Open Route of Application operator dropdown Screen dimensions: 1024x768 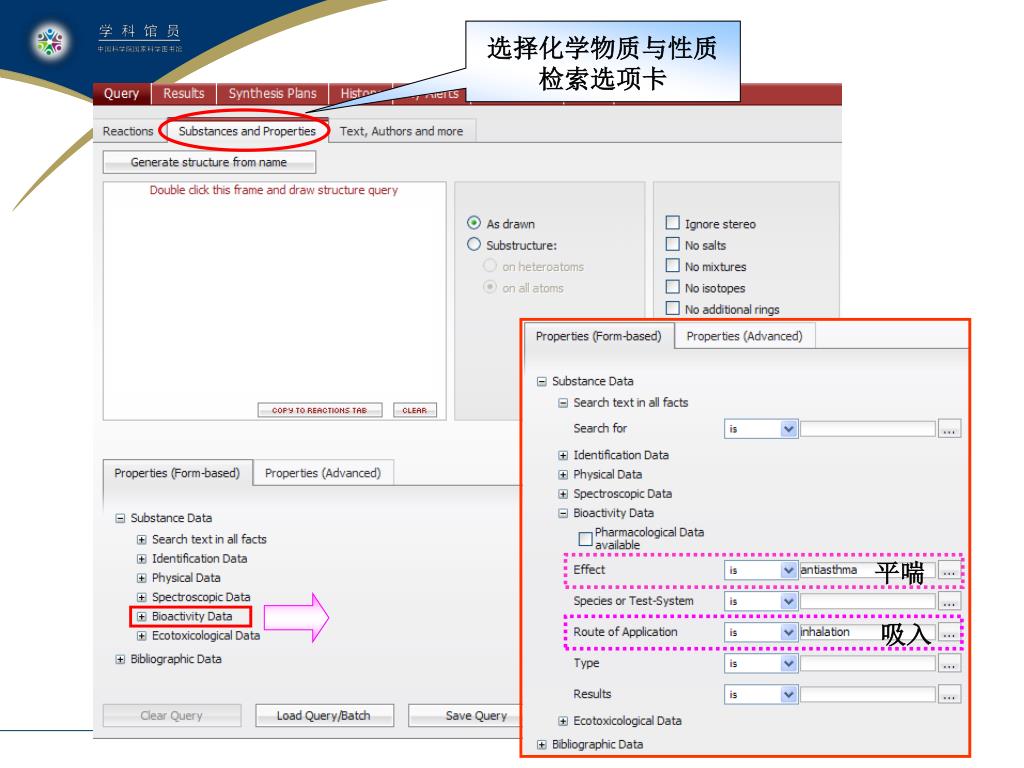click(x=789, y=632)
